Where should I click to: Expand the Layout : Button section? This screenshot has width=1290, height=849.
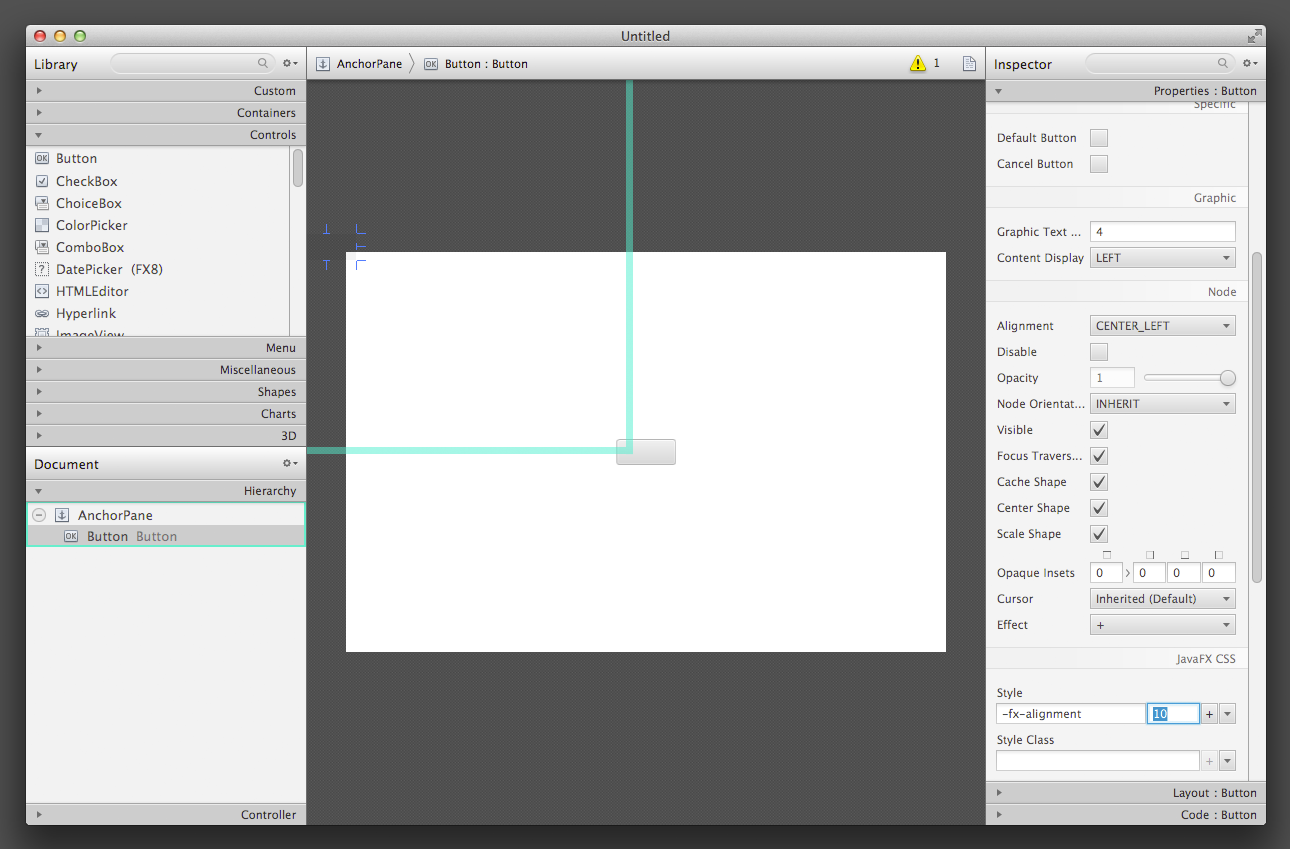[1125, 793]
